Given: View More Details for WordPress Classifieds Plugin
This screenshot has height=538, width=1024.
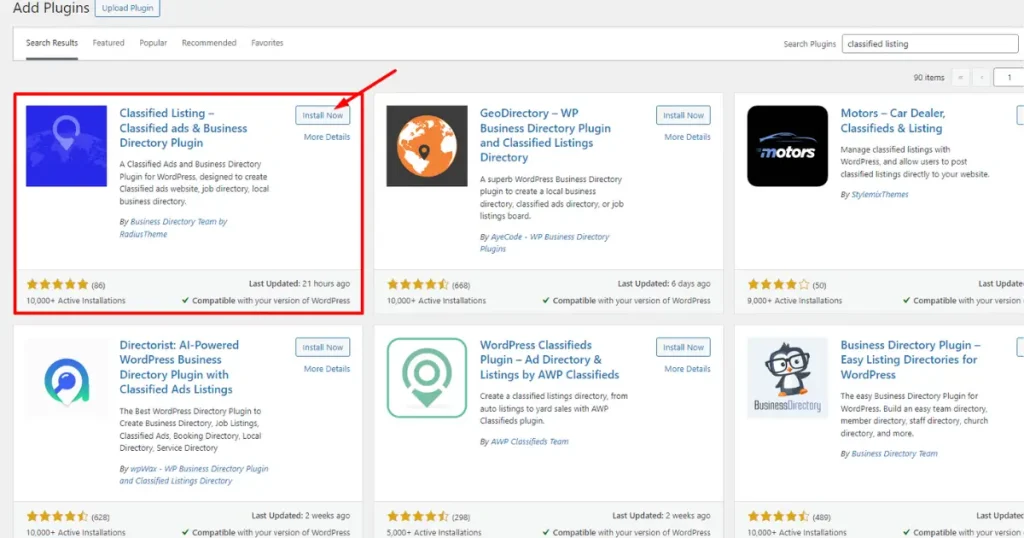Looking at the screenshot, I should 687,369.
